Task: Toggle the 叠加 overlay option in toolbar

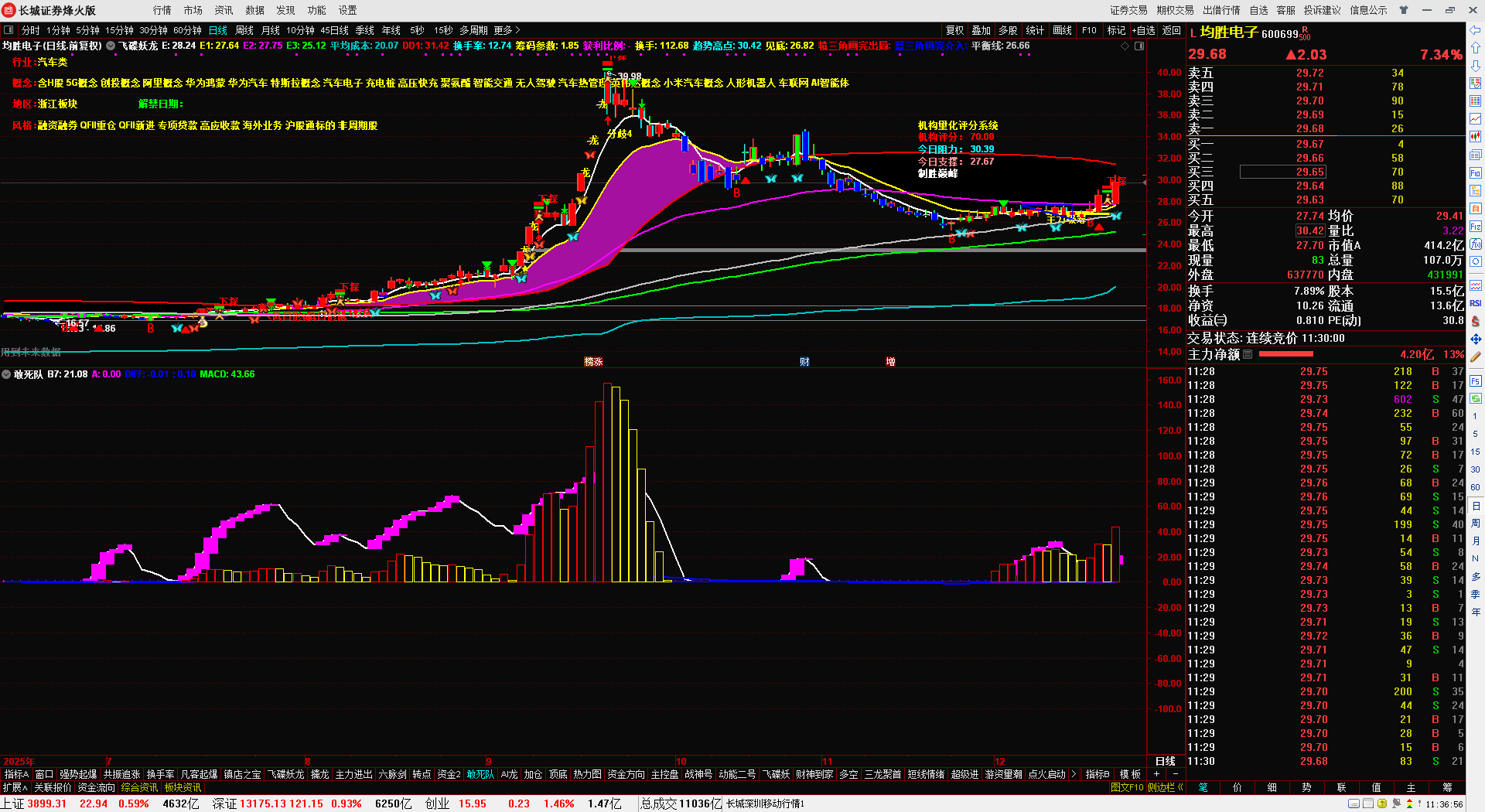Action: [981, 30]
